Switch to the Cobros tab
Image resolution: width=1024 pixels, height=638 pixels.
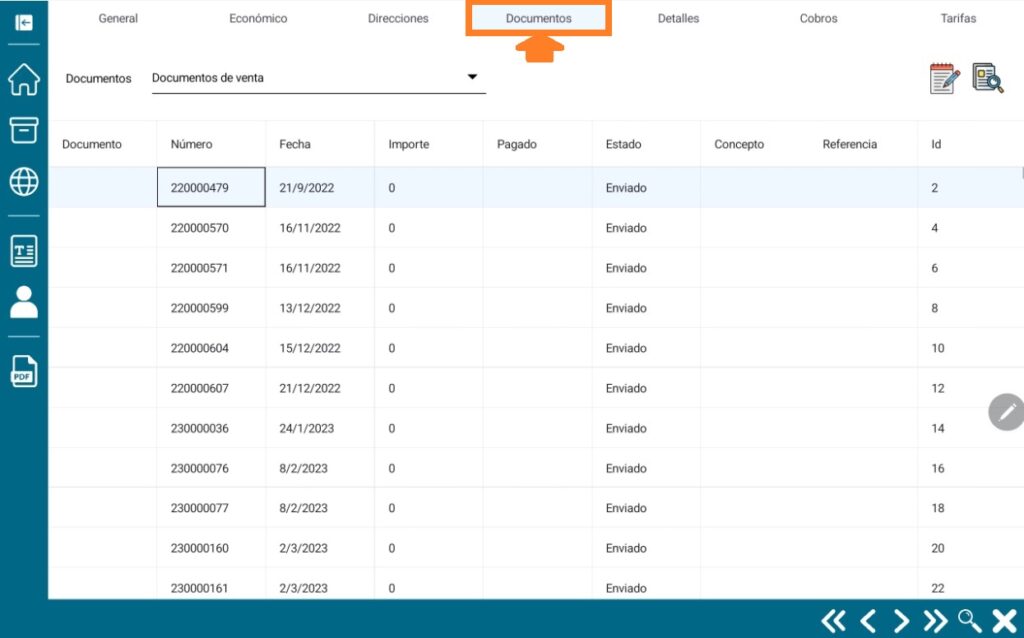(x=818, y=18)
